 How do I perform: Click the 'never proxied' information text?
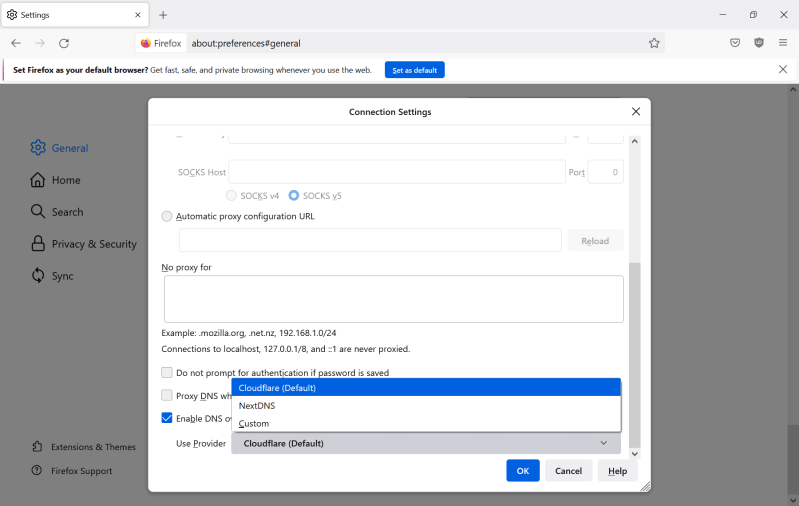click(285, 349)
